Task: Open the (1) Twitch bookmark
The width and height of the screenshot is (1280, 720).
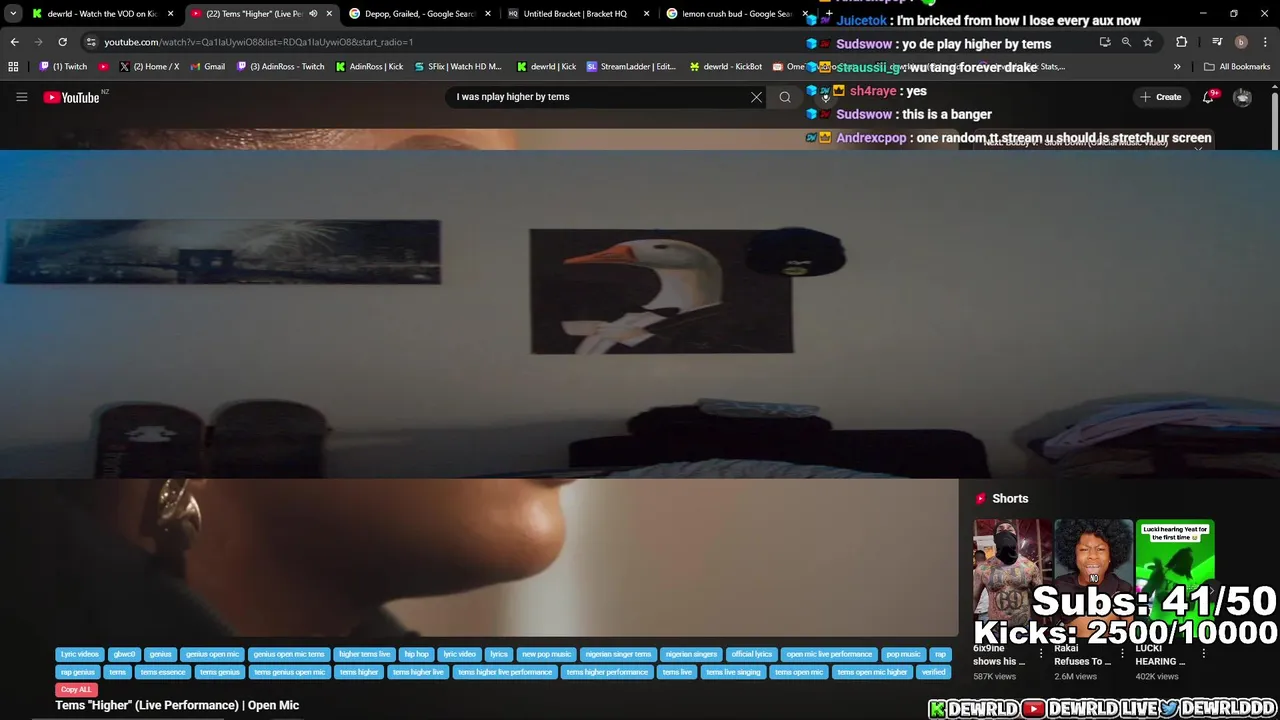Action: click(x=64, y=67)
